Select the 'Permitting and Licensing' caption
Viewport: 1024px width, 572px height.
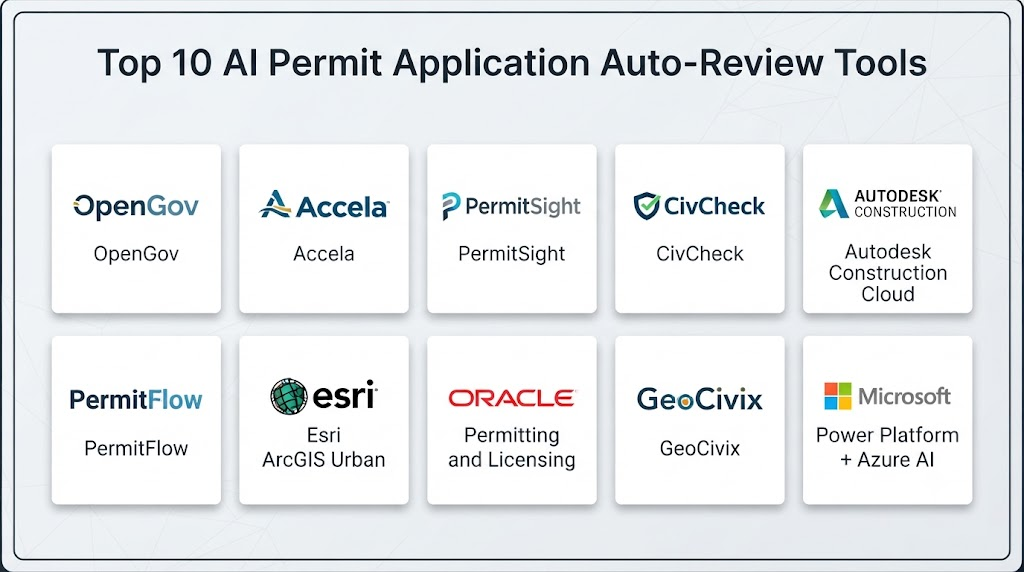point(511,447)
